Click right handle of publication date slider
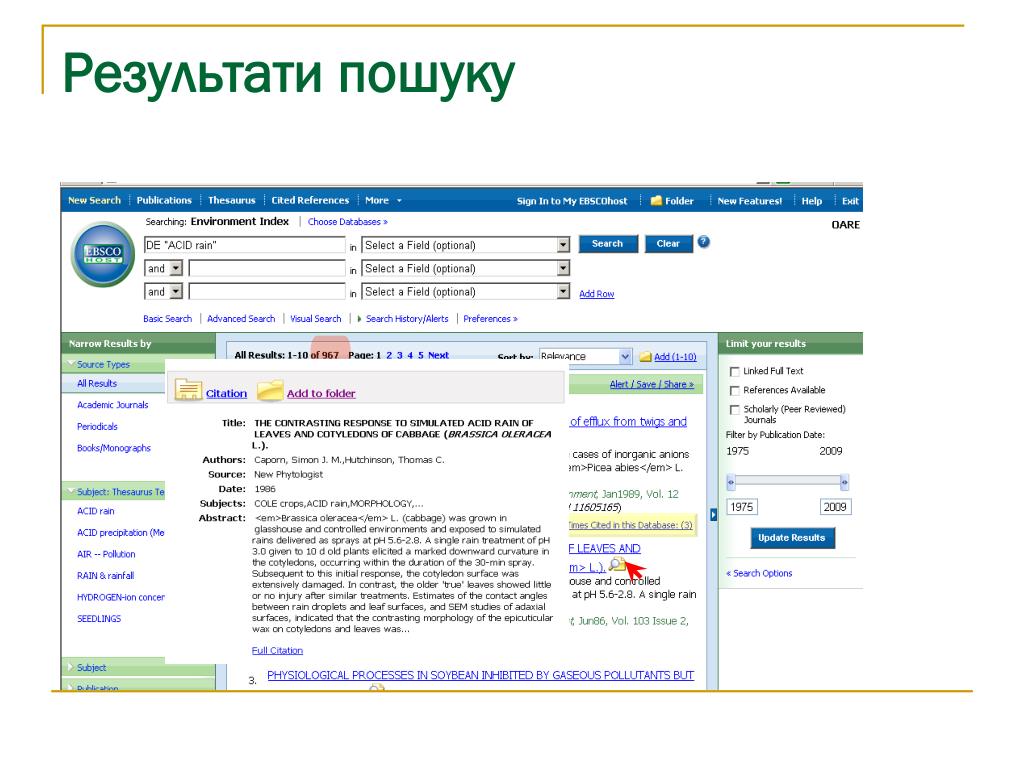Viewport: 1024px width, 768px height. pos(844,483)
